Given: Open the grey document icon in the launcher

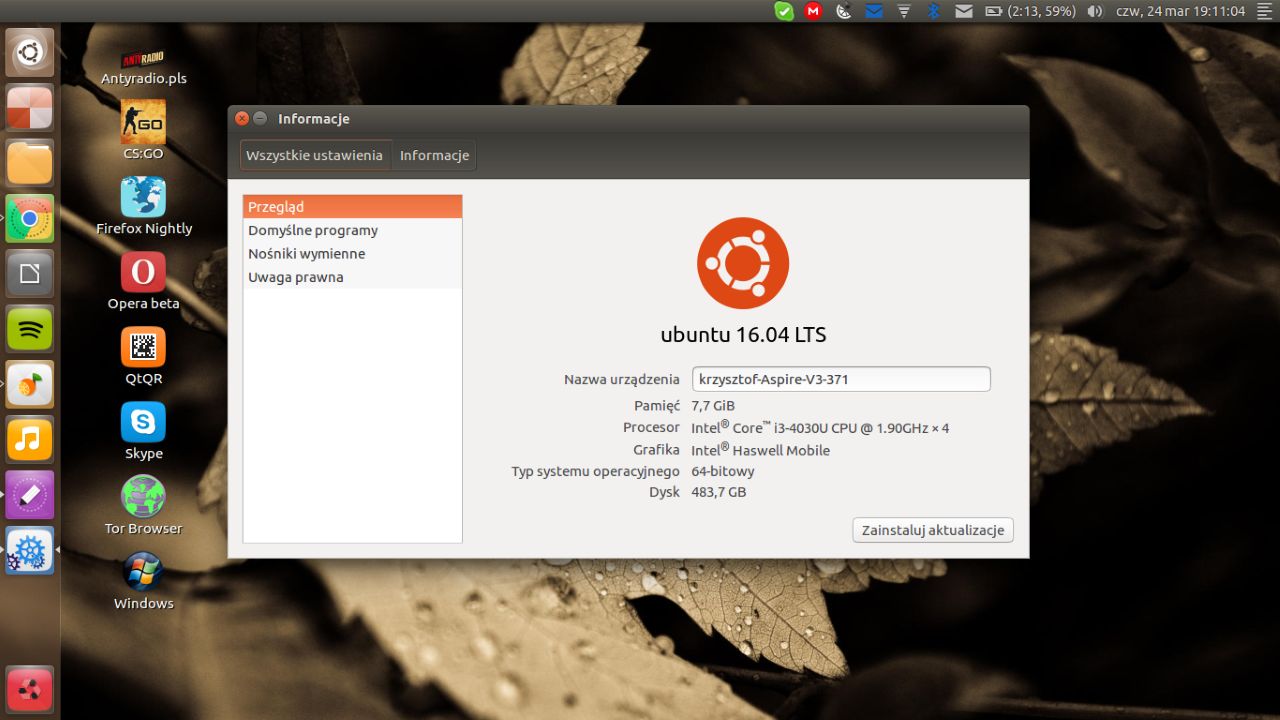Looking at the screenshot, I should (30, 274).
